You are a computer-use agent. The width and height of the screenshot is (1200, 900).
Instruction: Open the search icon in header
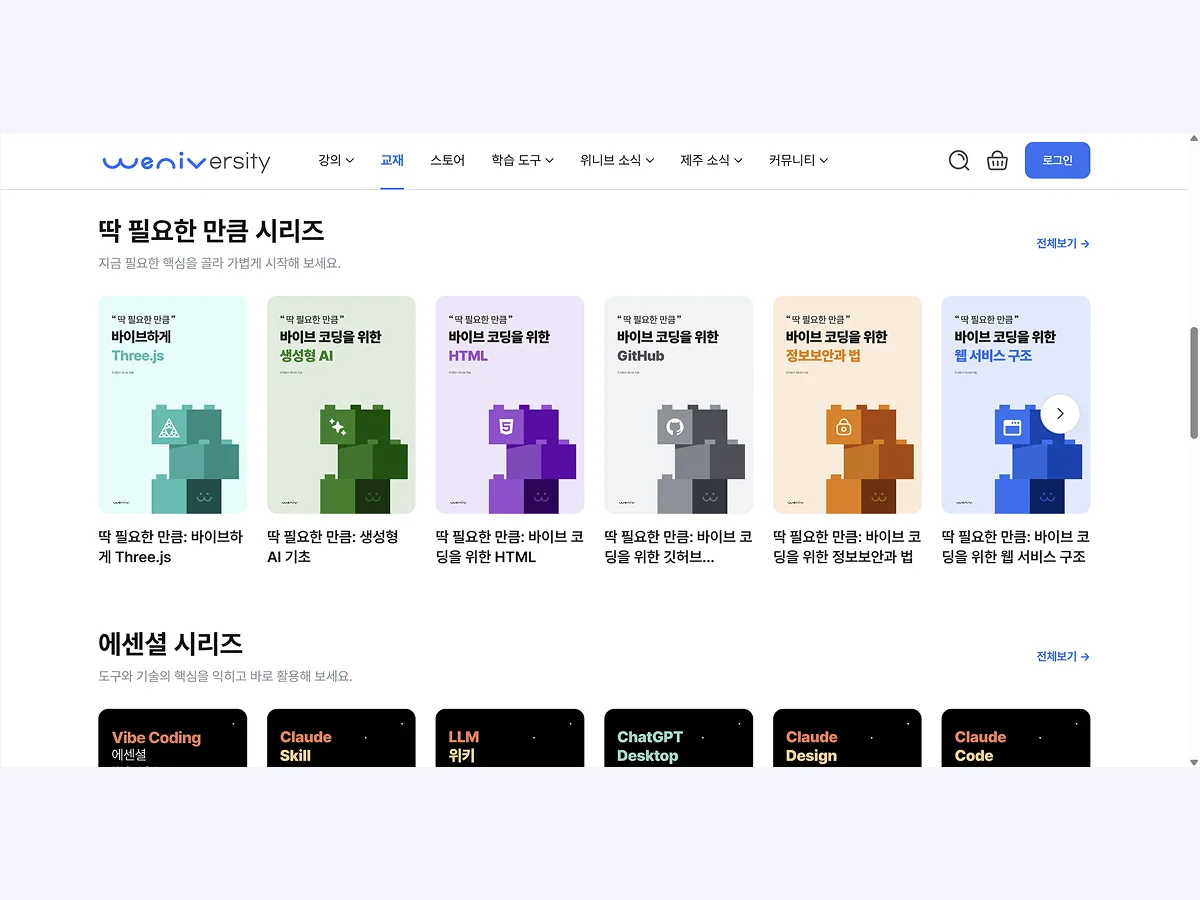click(x=959, y=160)
